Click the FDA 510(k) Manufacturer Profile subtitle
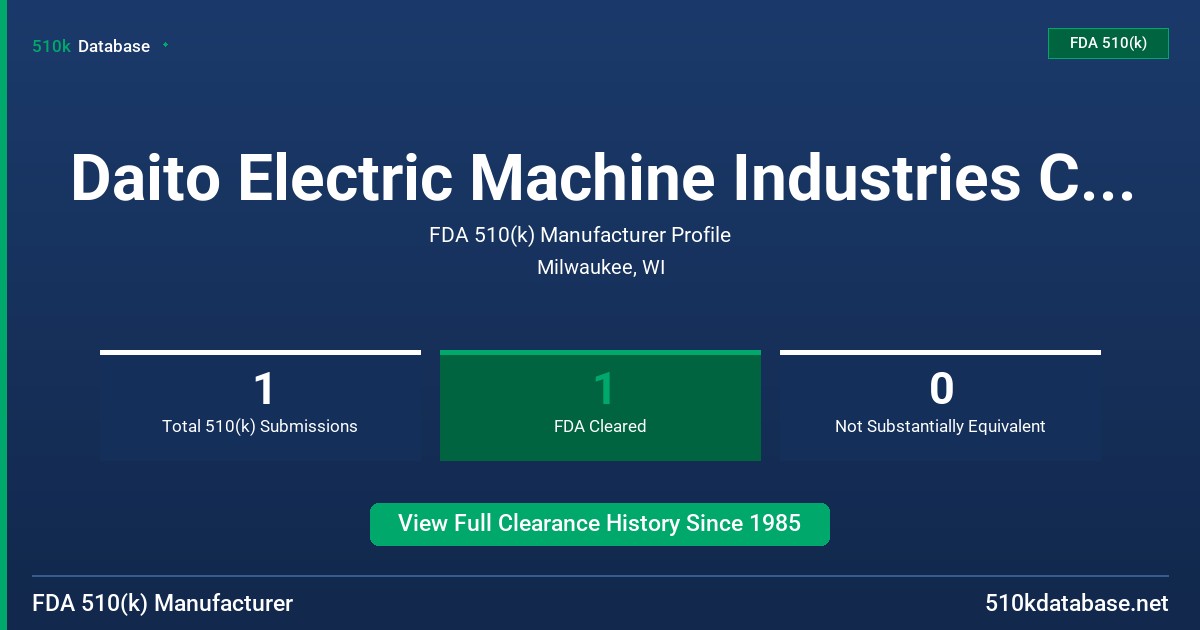Screen dimensions: 1200x630 click(x=580, y=235)
